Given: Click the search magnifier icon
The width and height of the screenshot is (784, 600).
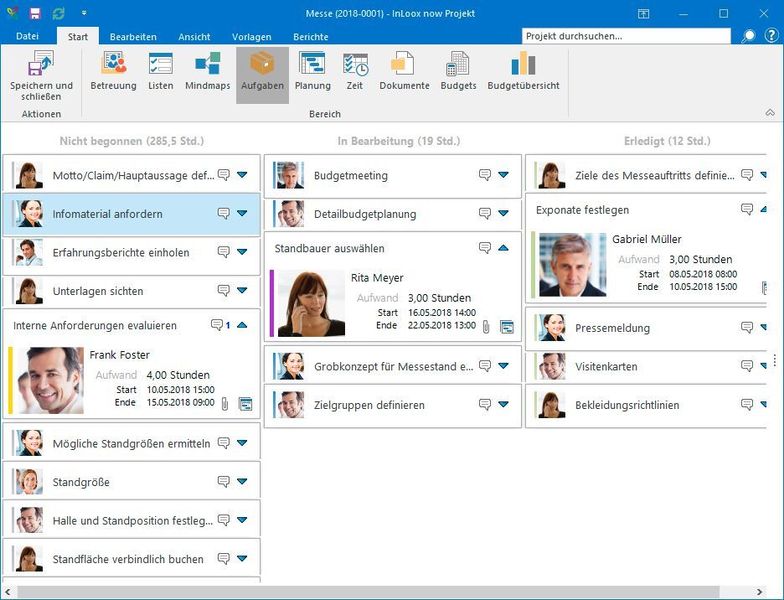Looking at the screenshot, I should pos(748,36).
